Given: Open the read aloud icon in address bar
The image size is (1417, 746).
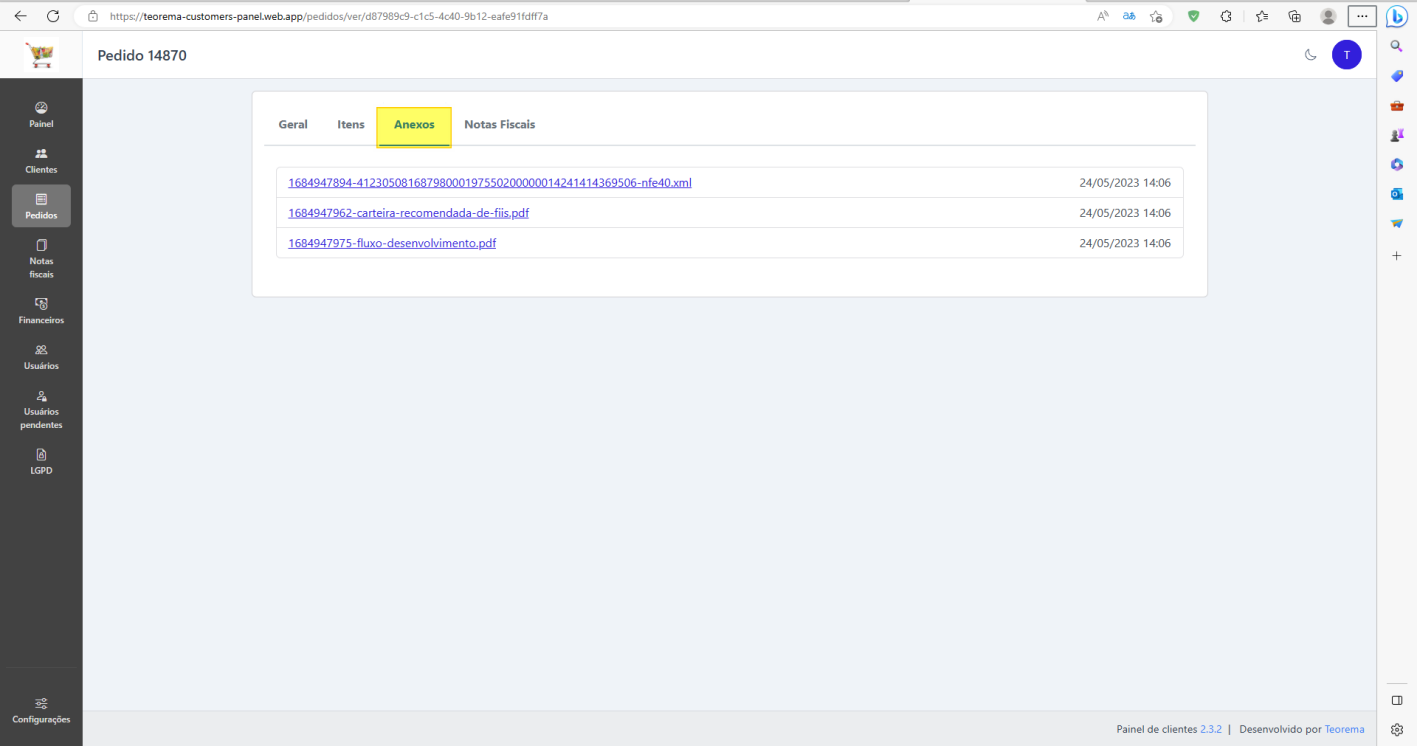Looking at the screenshot, I should tap(1103, 16).
